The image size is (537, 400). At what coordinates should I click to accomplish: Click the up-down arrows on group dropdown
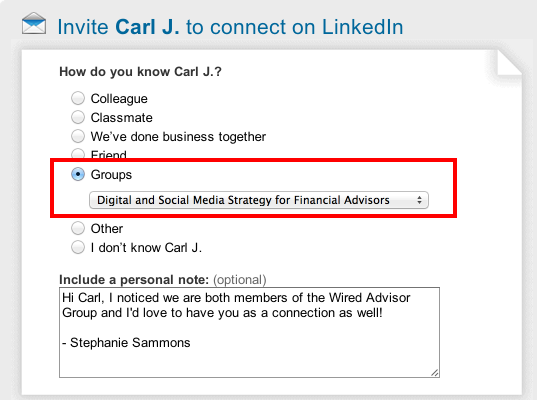pyautogui.click(x=419, y=200)
